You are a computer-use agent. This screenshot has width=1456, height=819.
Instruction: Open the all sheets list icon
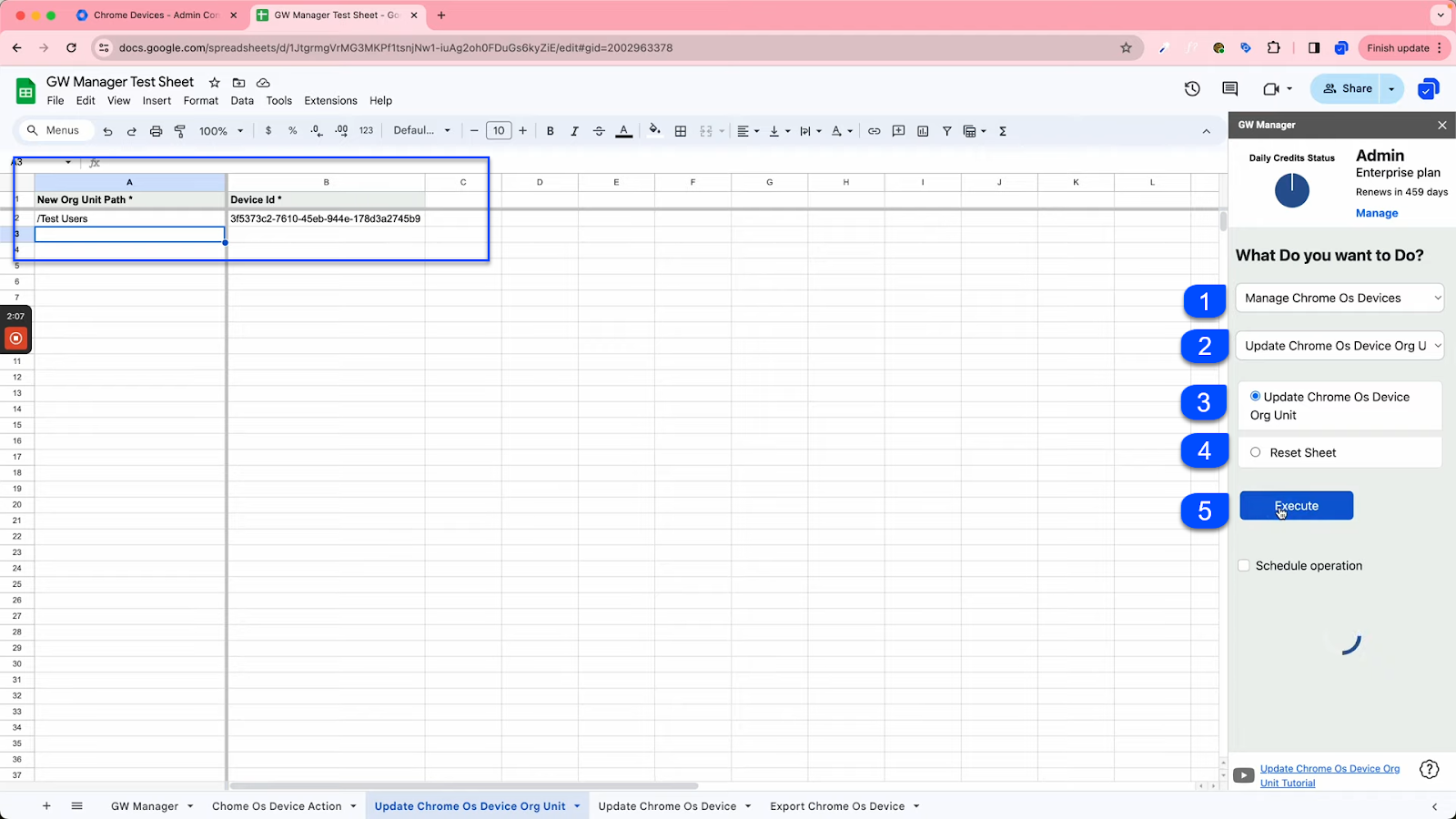coord(77,806)
